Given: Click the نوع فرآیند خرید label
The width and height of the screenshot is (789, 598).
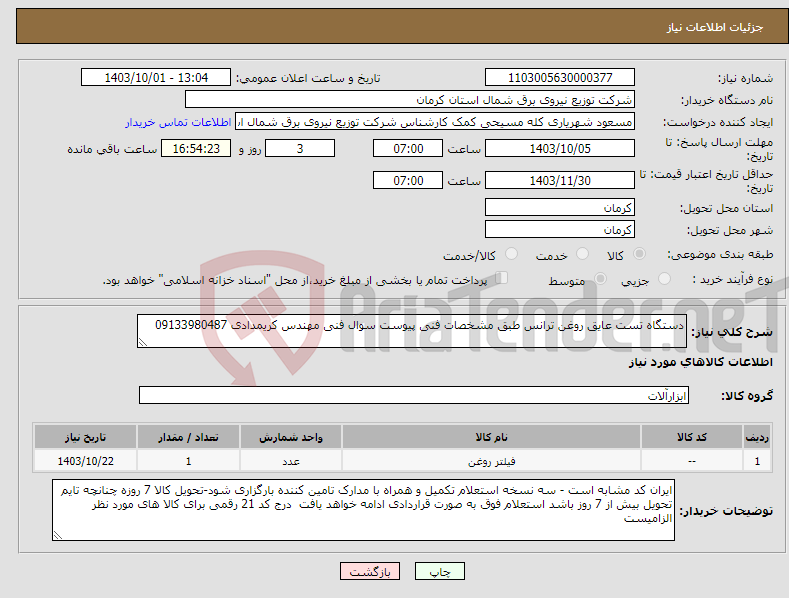Looking at the screenshot, I should pyautogui.click(x=733, y=279).
